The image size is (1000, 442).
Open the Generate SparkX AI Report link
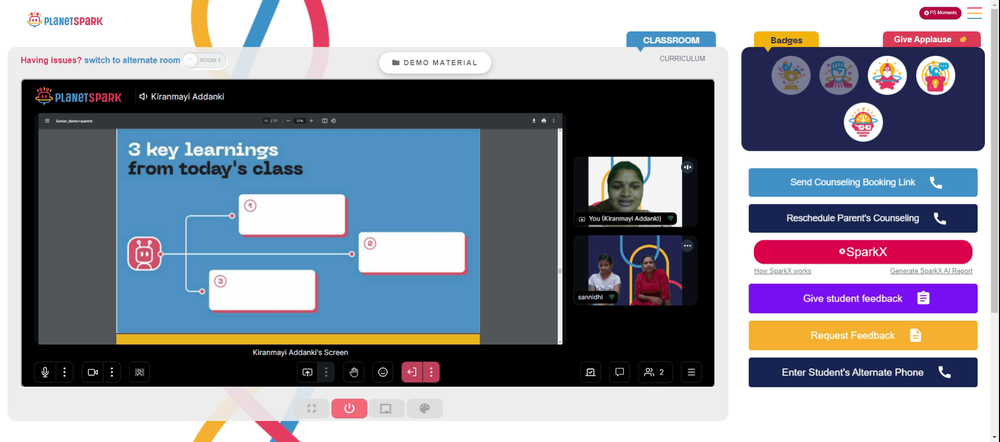(x=931, y=271)
